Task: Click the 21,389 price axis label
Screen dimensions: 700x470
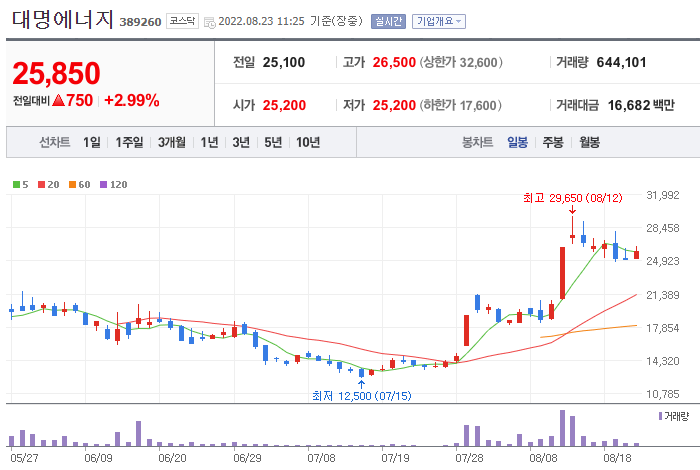Action: [662, 295]
